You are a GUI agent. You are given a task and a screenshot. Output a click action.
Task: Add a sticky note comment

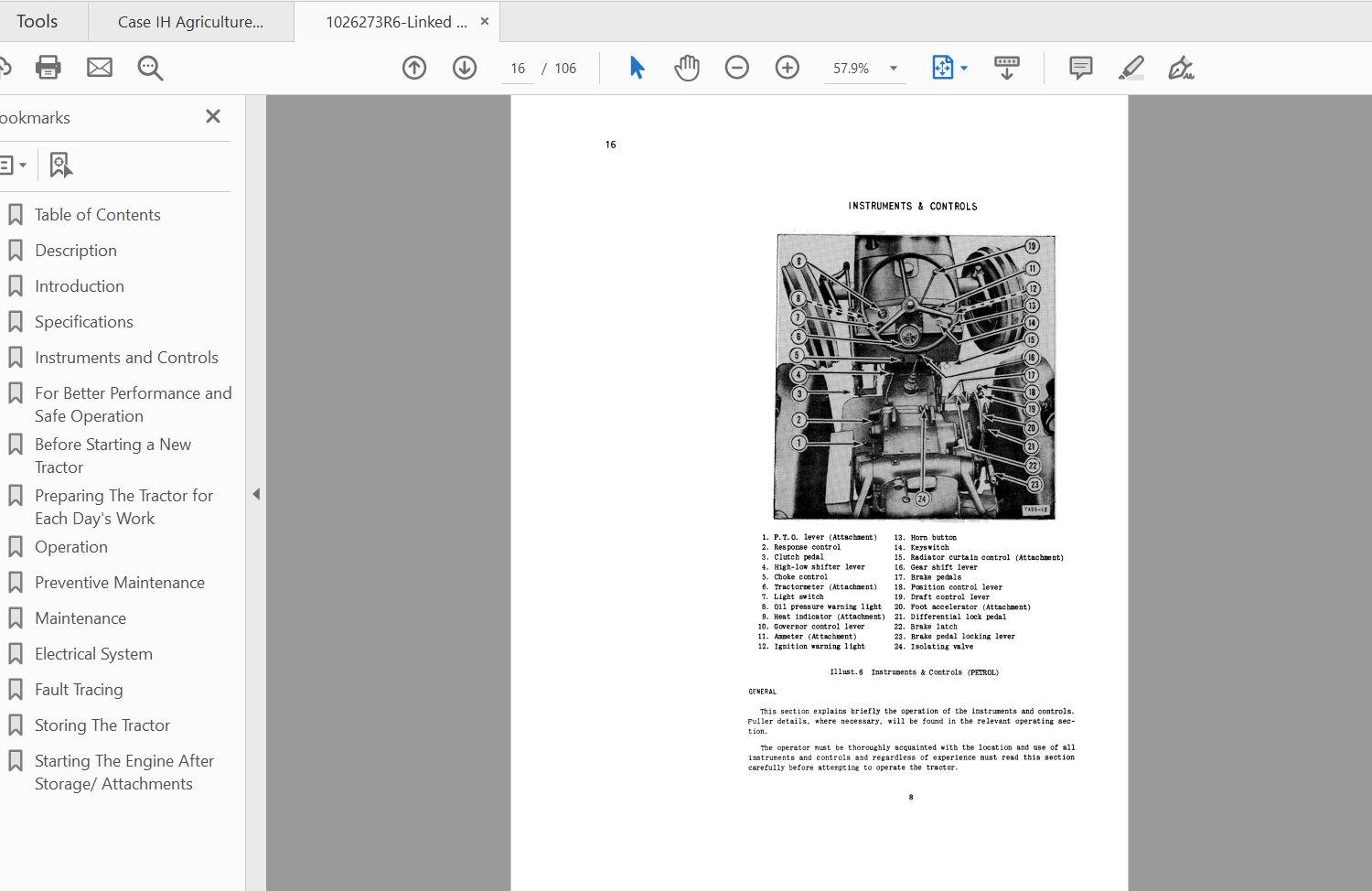coord(1079,67)
